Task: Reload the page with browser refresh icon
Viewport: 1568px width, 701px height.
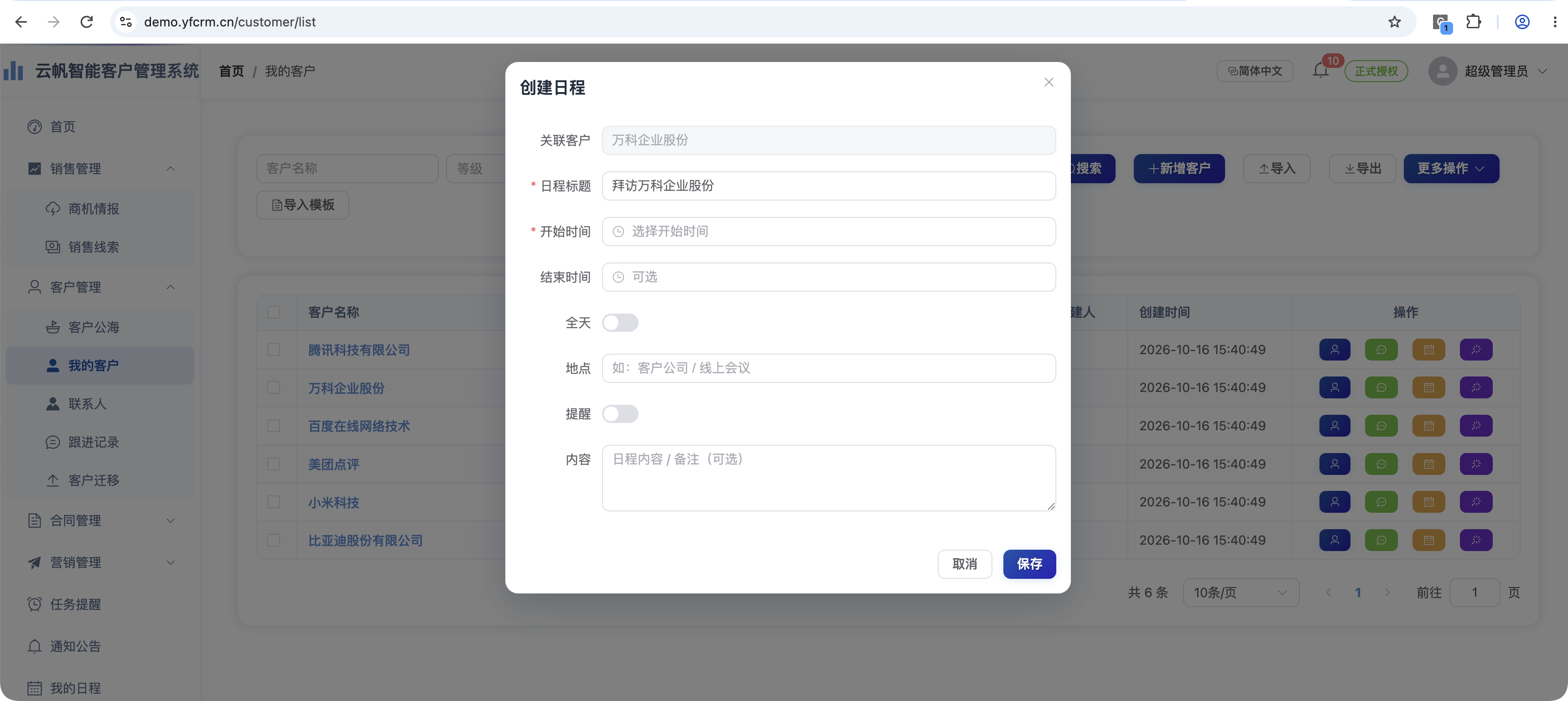Action: pos(87,22)
